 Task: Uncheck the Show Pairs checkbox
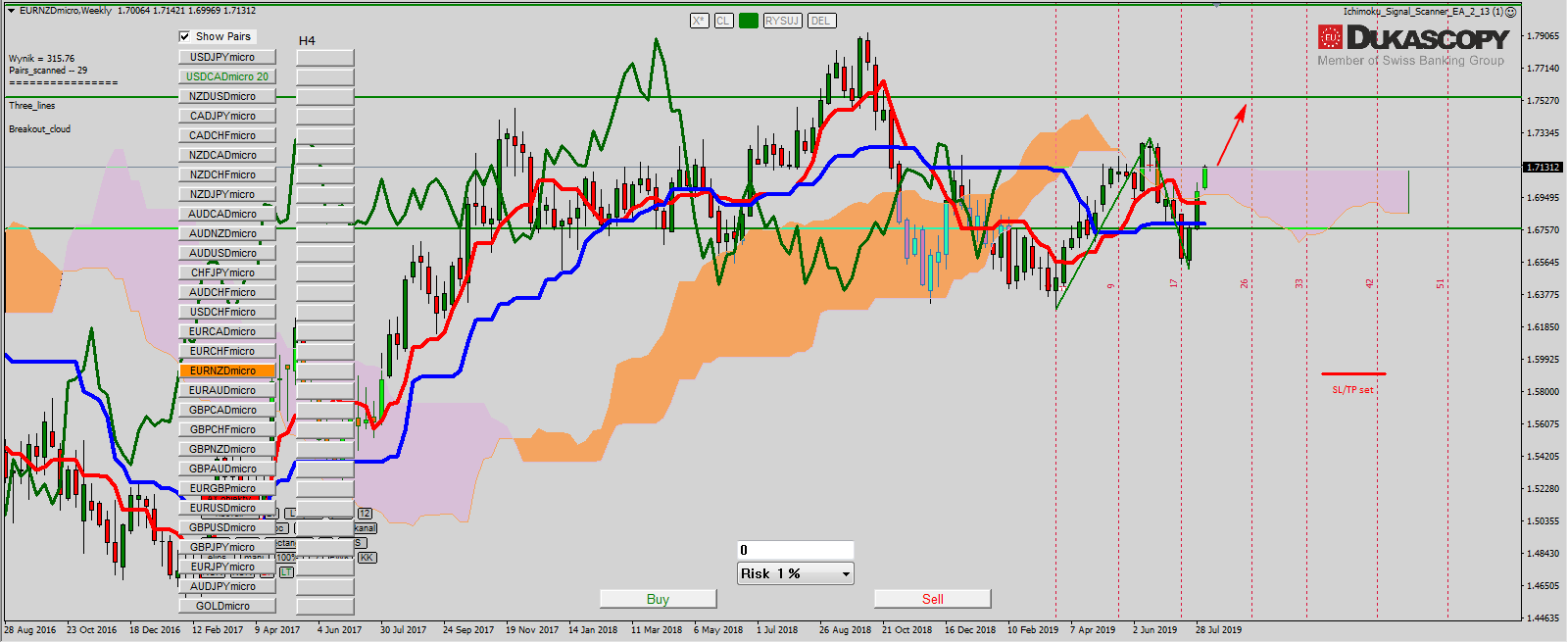[x=184, y=36]
